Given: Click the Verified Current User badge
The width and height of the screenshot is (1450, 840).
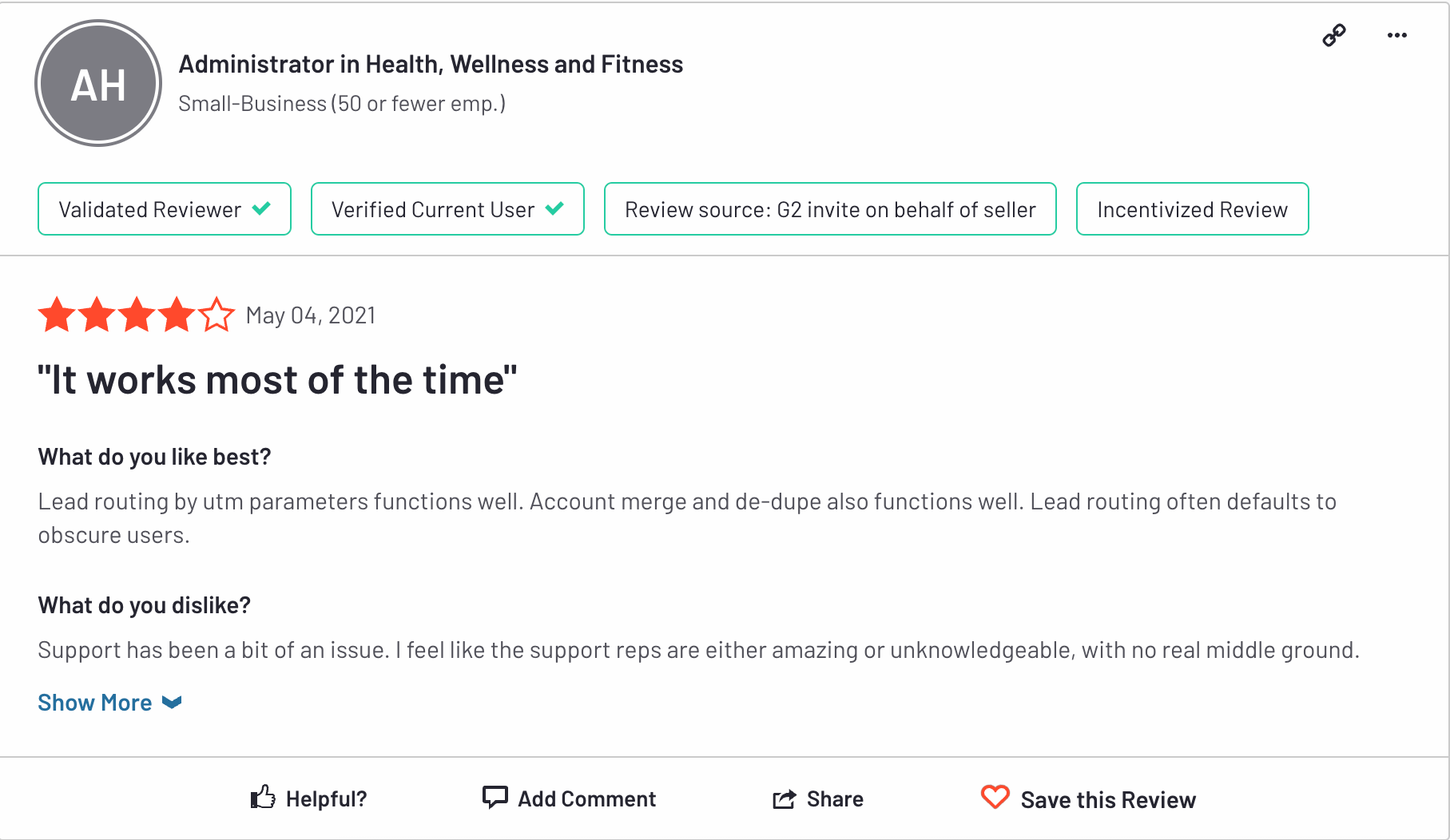Looking at the screenshot, I should click(x=447, y=209).
